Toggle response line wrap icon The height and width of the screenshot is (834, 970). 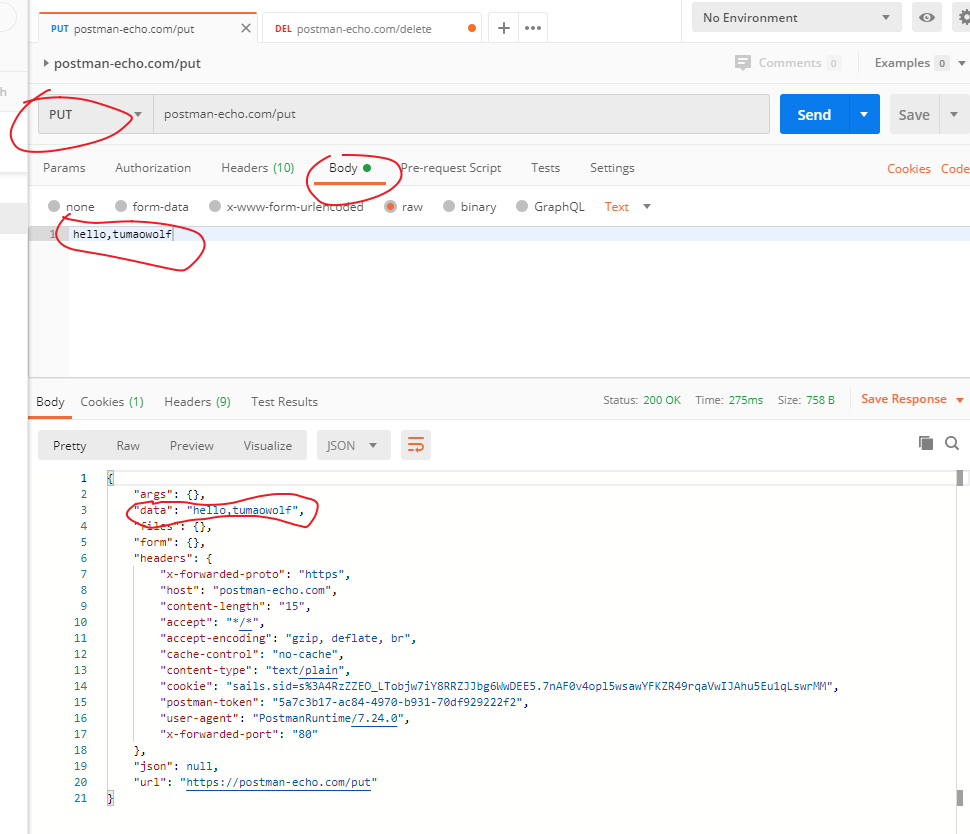click(416, 445)
